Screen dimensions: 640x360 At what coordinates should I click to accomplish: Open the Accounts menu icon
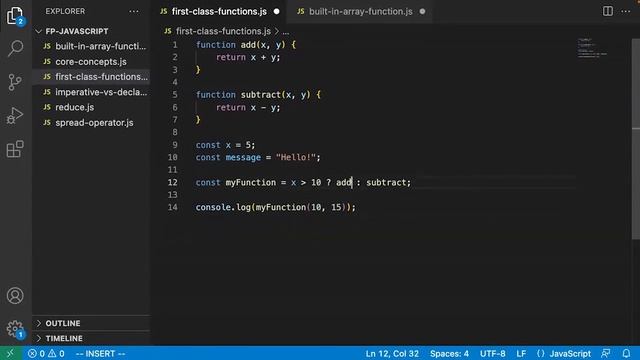(15, 296)
